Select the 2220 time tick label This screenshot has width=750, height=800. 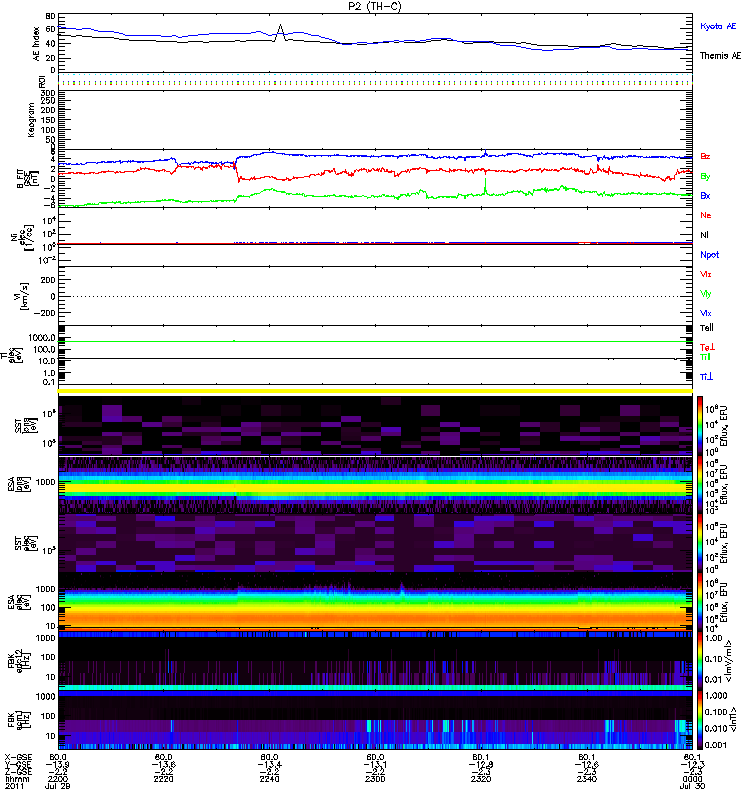click(163, 779)
